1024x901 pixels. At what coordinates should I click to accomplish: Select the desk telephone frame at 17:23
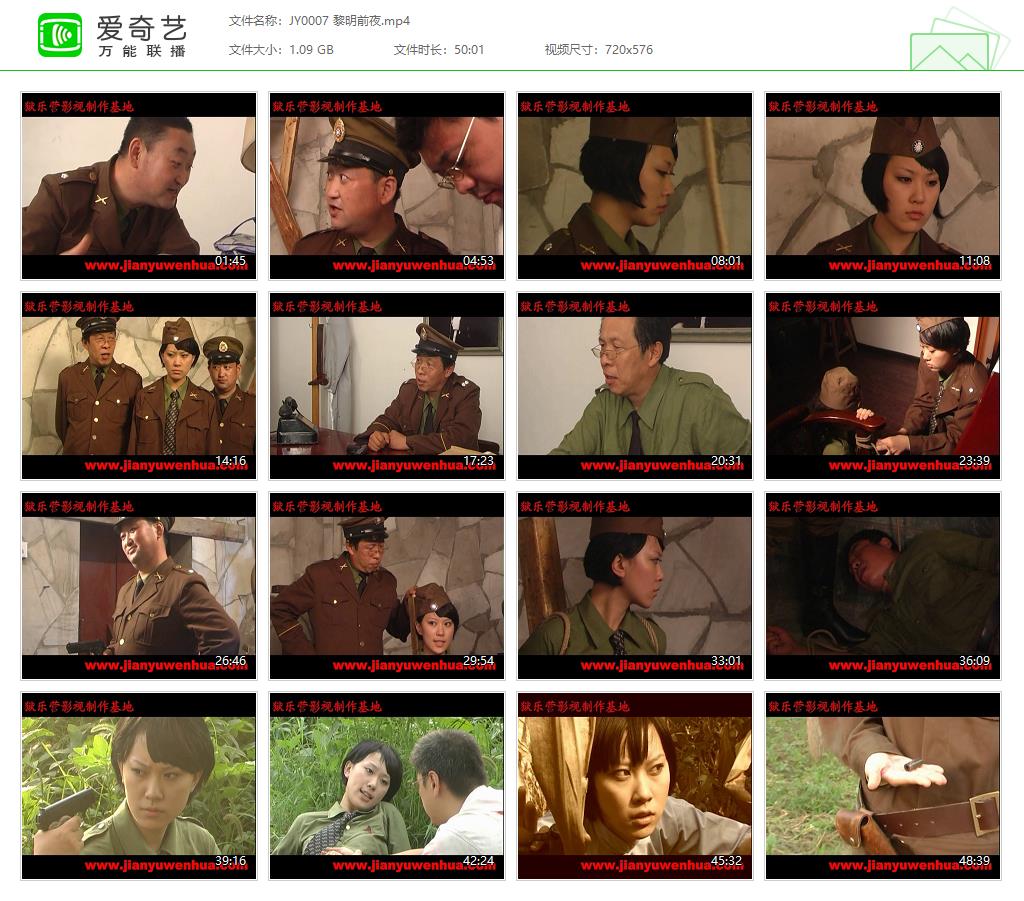point(387,386)
